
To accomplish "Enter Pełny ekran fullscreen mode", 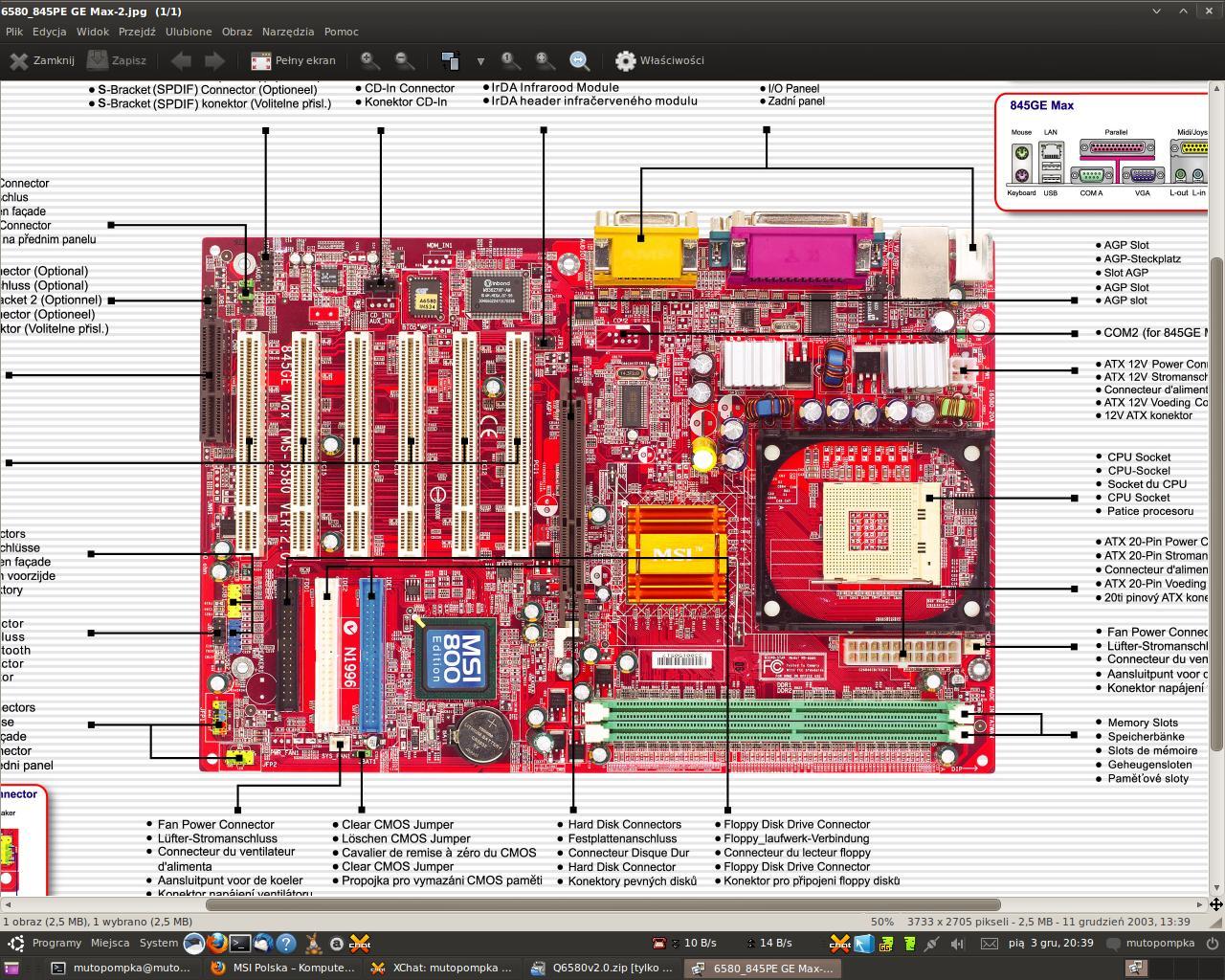I will [x=293, y=60].
